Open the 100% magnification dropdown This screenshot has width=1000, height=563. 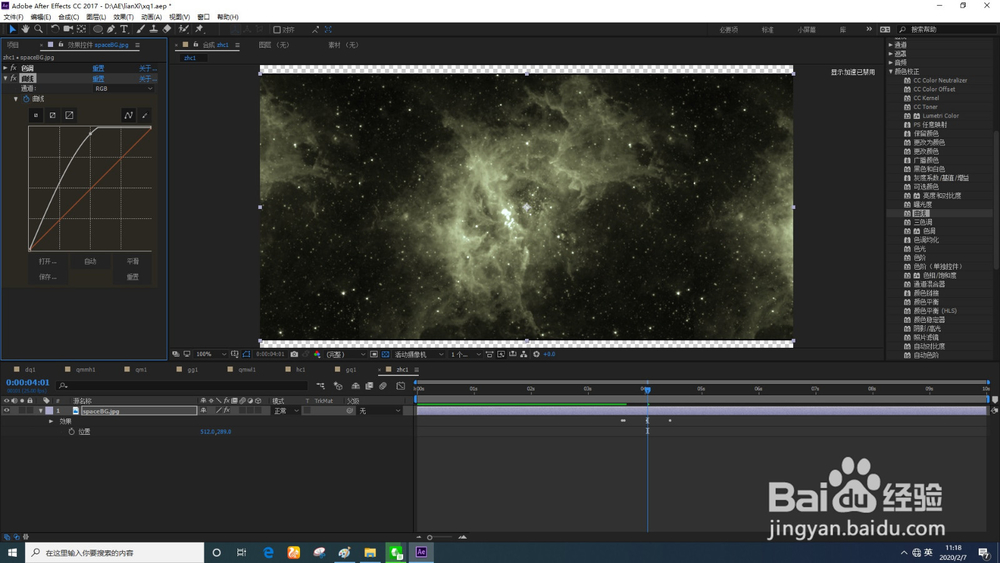(210, 354)
